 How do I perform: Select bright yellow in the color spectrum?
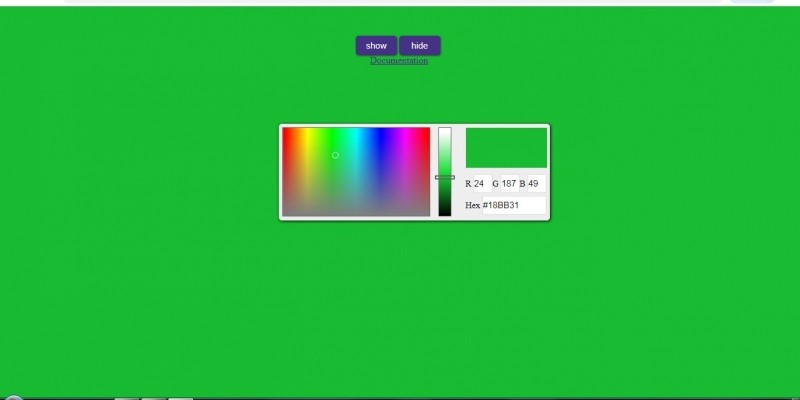308,131
